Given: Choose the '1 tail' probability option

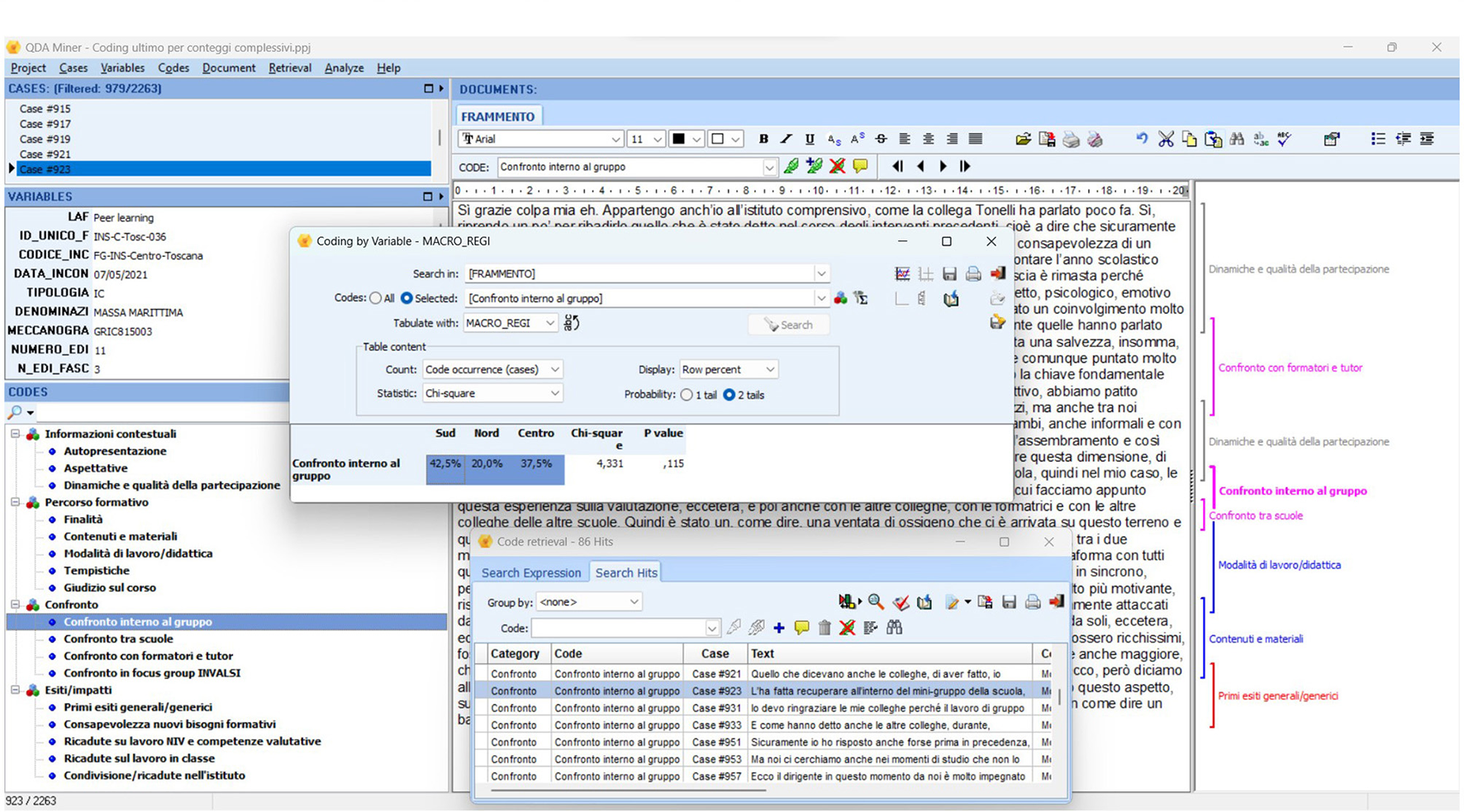Looking at the screenshot, I should 687,395.
